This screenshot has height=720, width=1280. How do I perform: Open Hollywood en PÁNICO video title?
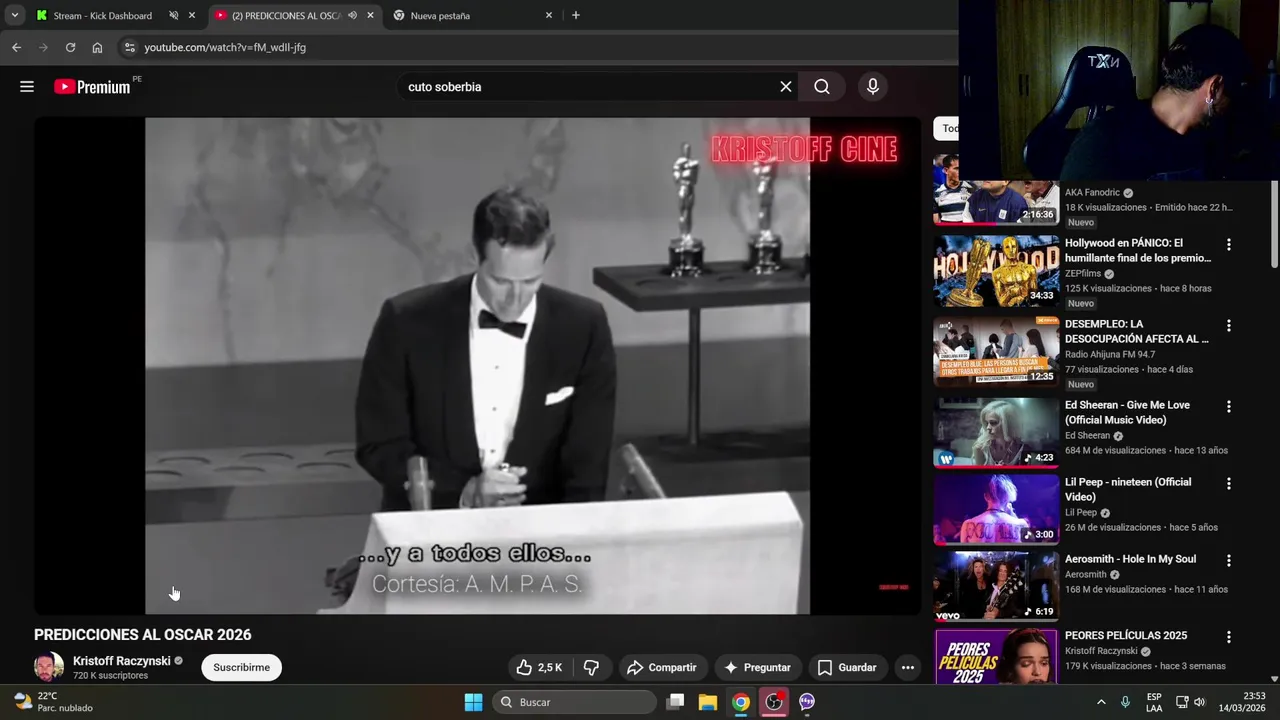[x=1138, y=250]
